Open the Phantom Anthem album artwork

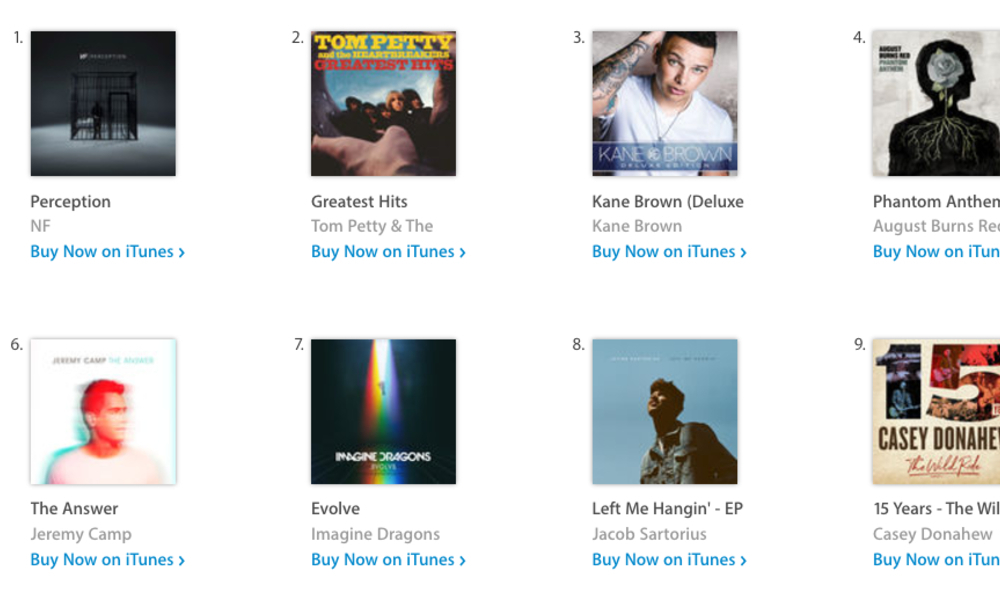(x=936, y=103)
